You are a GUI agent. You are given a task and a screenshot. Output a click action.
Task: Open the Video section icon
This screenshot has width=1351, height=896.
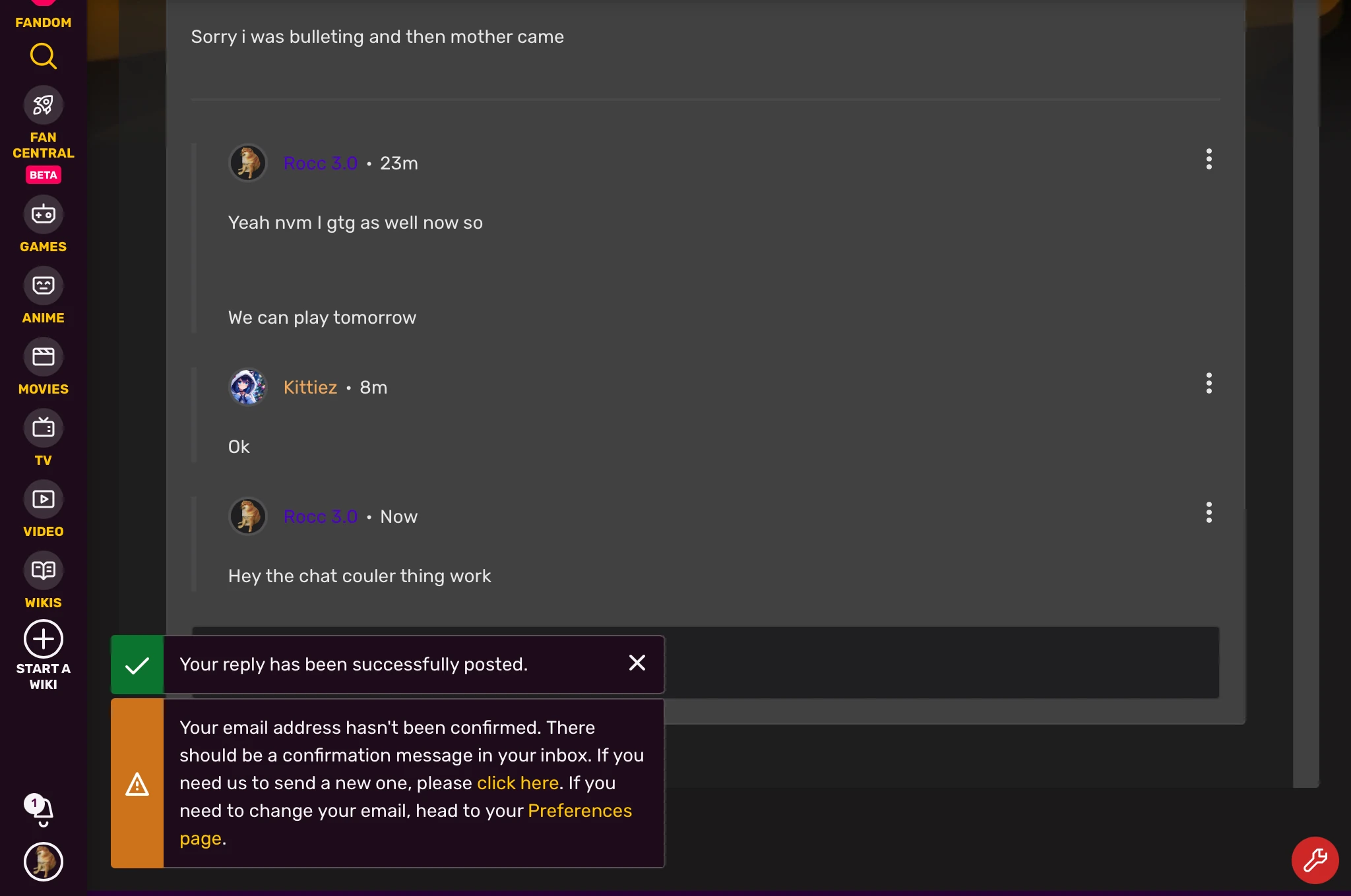(43, 500)
